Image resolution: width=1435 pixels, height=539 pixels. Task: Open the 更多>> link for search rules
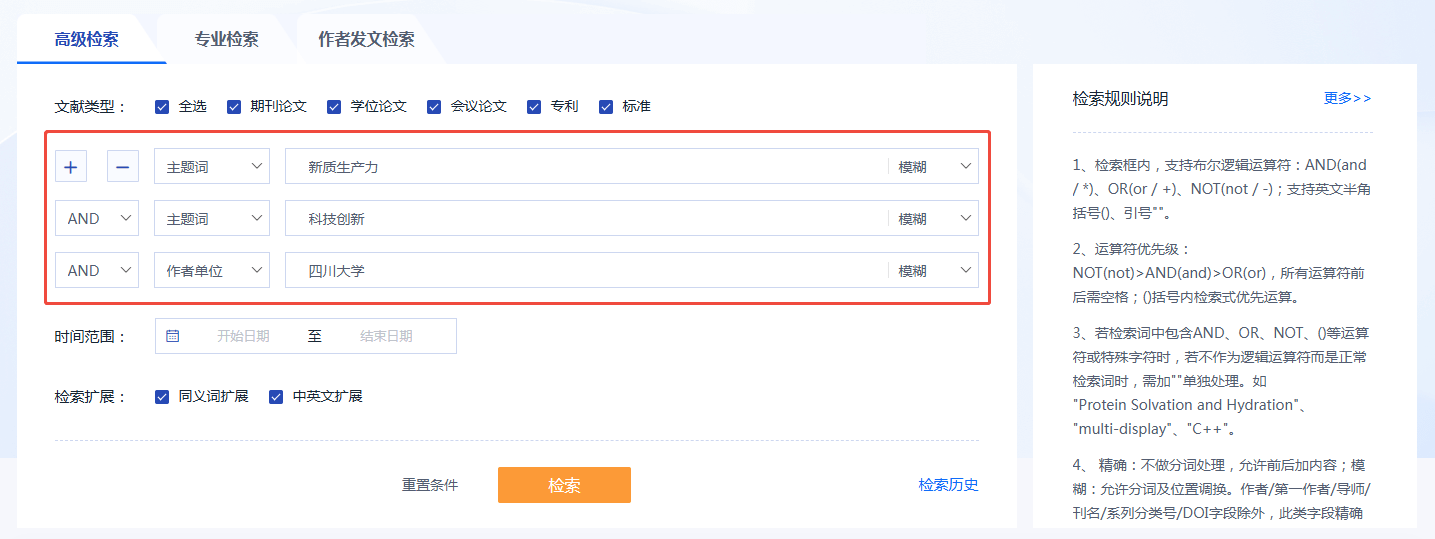tap(1347, 98)
